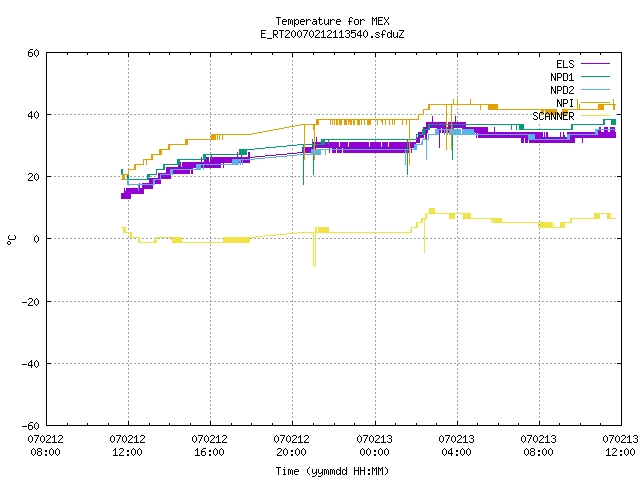Click the green NPD1 downward spike after 20:00
640x480 pixels.
pyautogui.click(x=303, y=165)
